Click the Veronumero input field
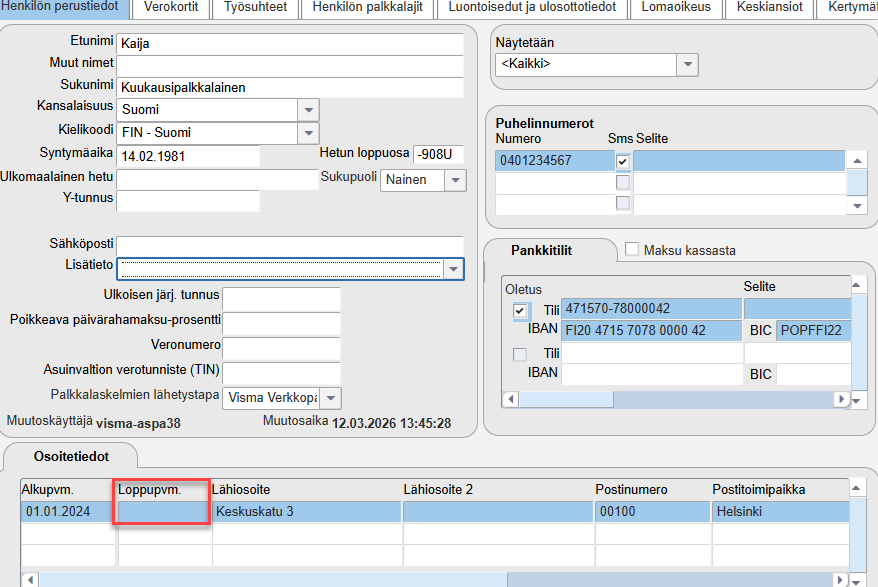 (x=281, y=348)
